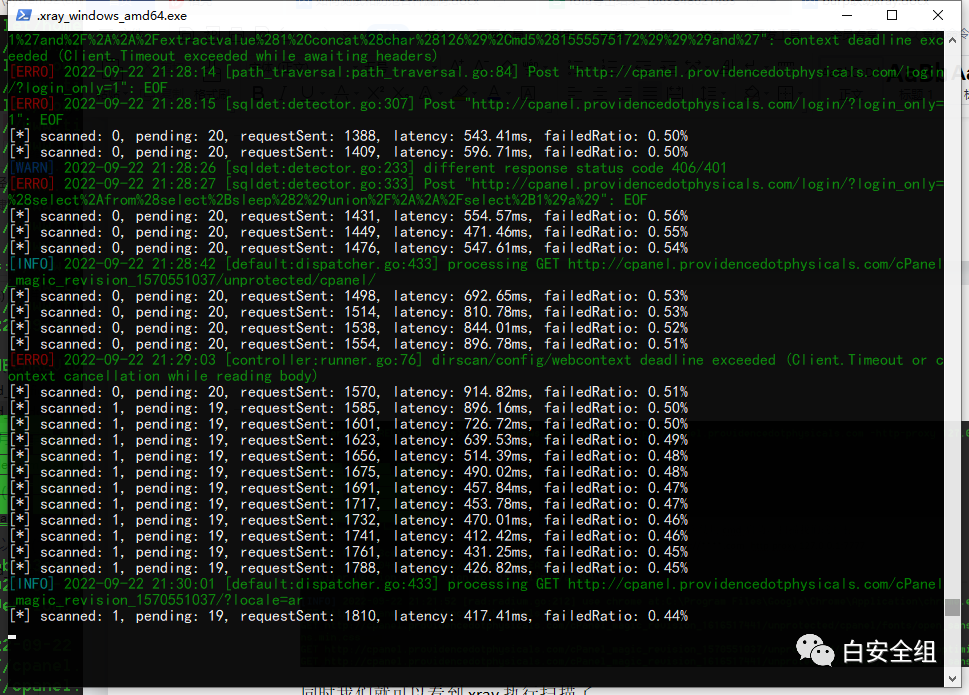Click the .xray_windows_amd64.exe title text
The height and width of the screenshot is (695, 969).
110,16
